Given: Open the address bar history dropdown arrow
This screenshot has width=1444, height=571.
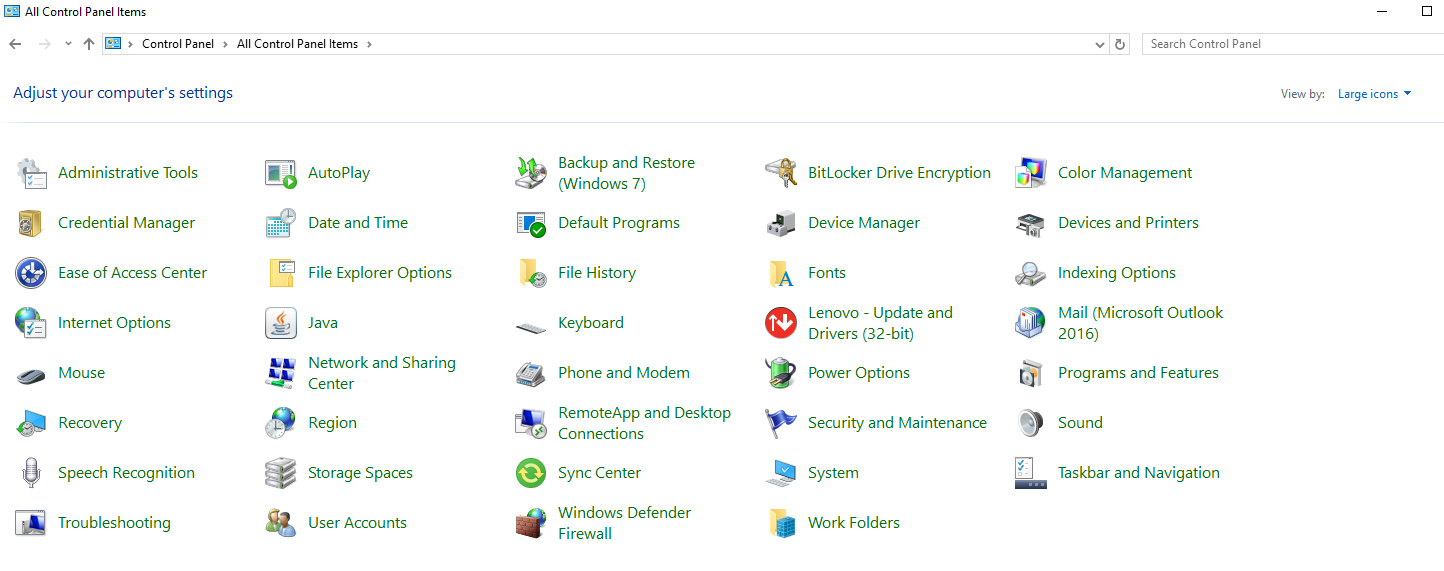Looking at the screenshot, I should pos(1100,44).
